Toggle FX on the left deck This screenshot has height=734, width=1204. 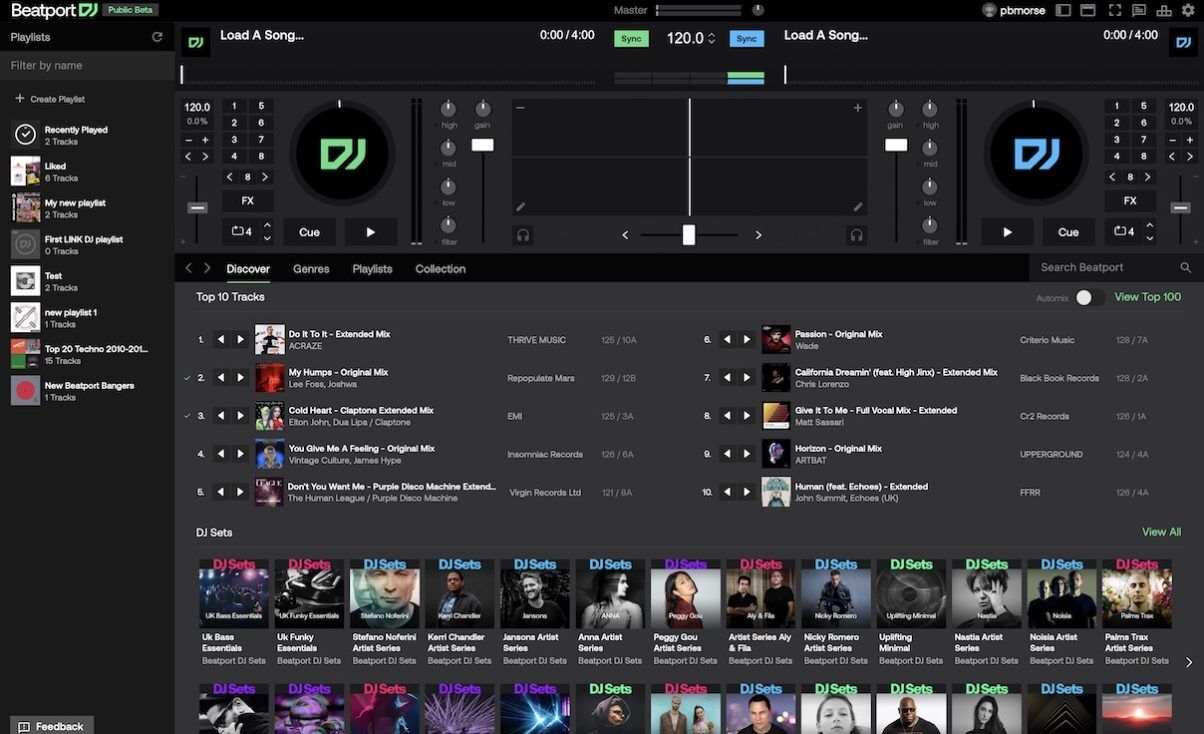(247, 201)
